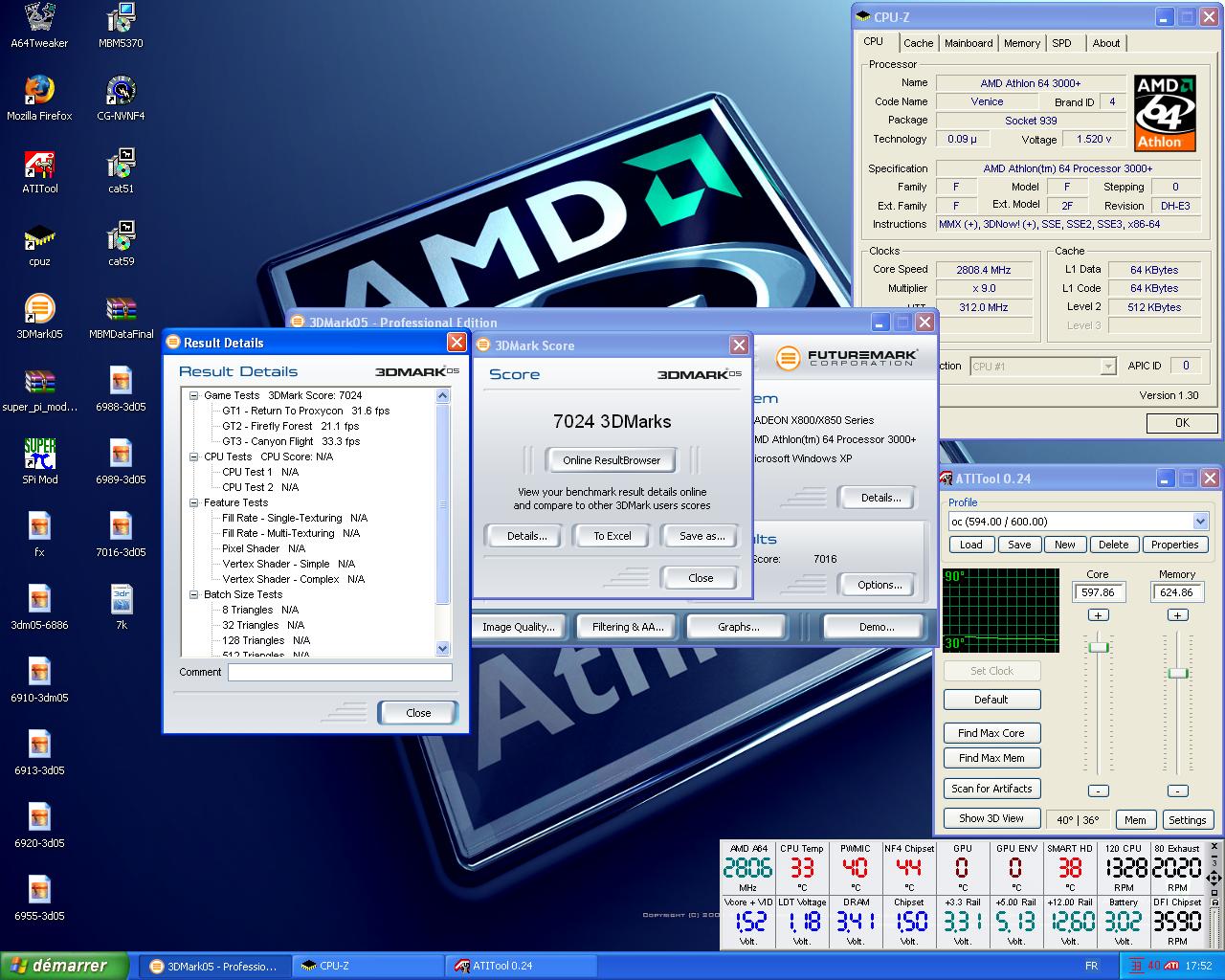The height and width of the screenshot is (980, 1225).
Task: Collapse the Batch Size Tests tree node
Action: (193, 594)
